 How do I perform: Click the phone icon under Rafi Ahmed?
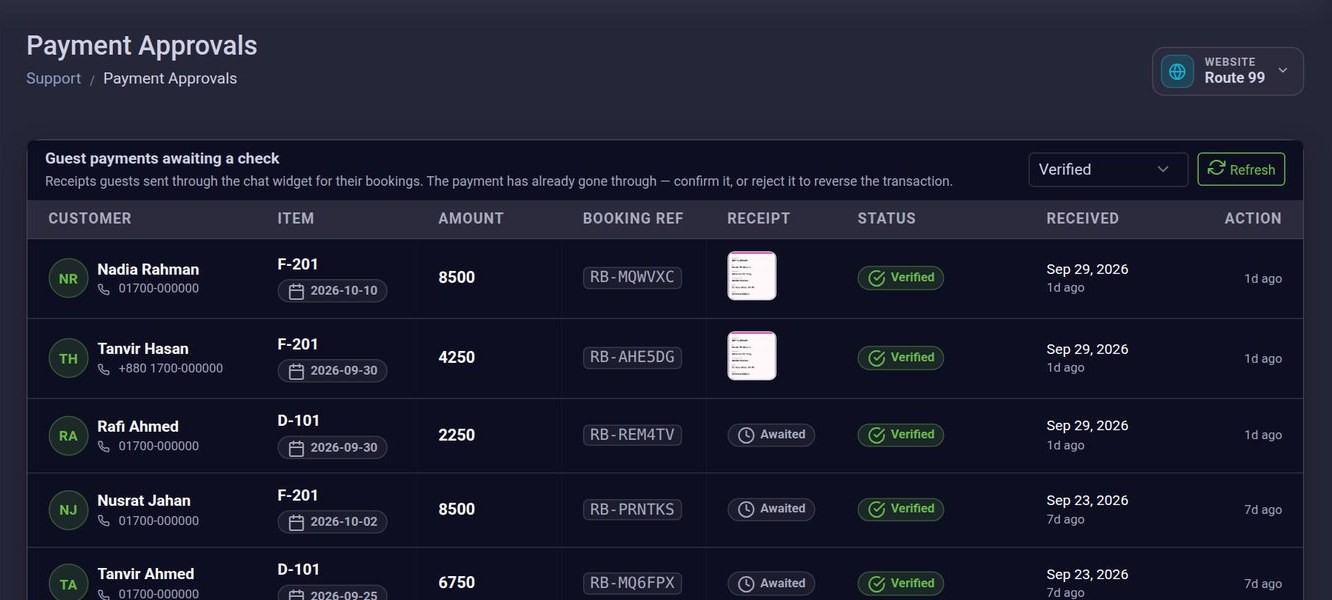pos(104,447)
